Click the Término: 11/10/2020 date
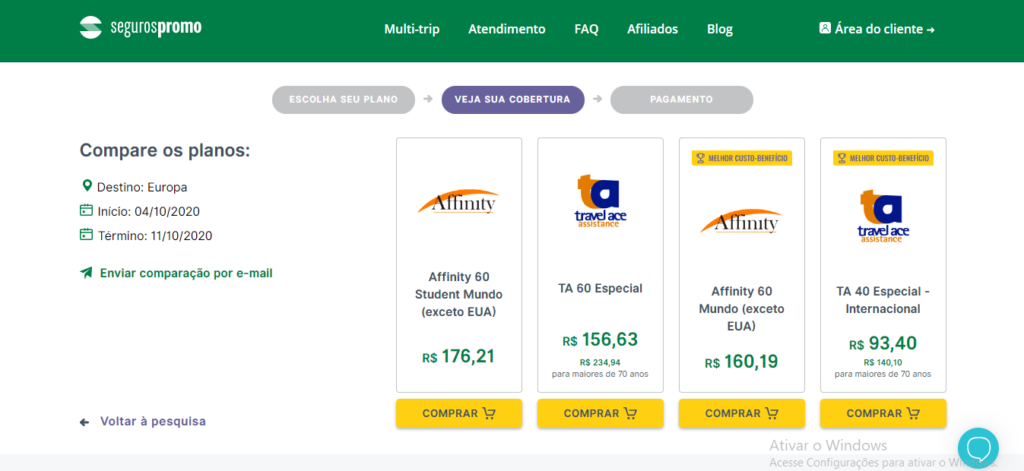The height and width of the screenshot is (471, 1024). (x=155, y=236)
